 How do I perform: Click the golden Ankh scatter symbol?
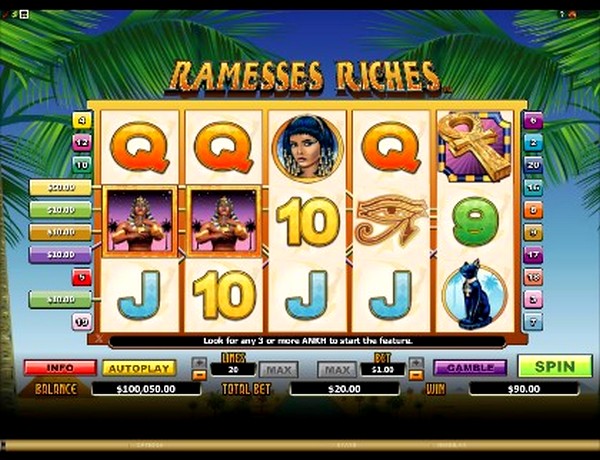[x=475, y=147]
